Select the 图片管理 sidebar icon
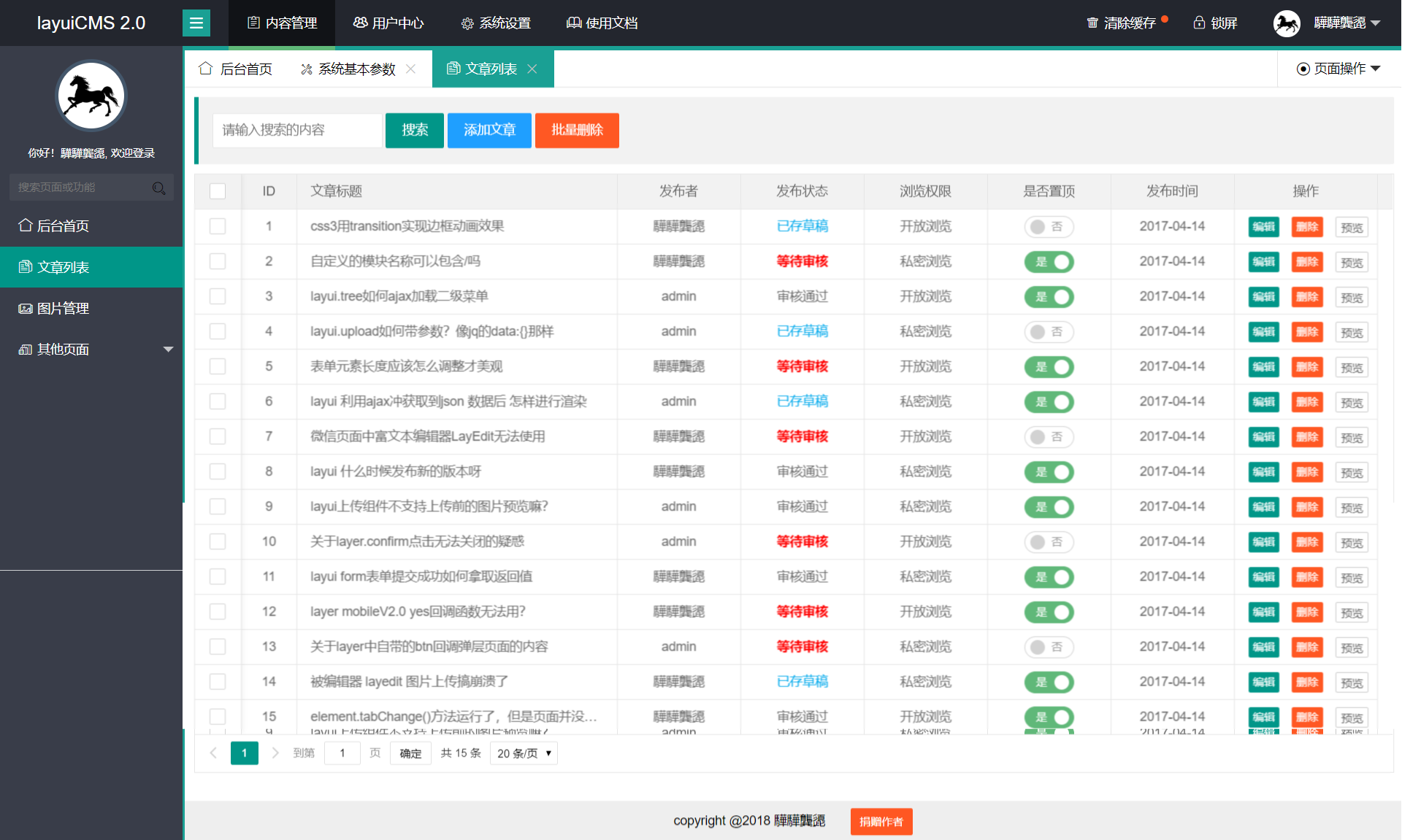Viewport: 1402px width, 840px height. 24,308
